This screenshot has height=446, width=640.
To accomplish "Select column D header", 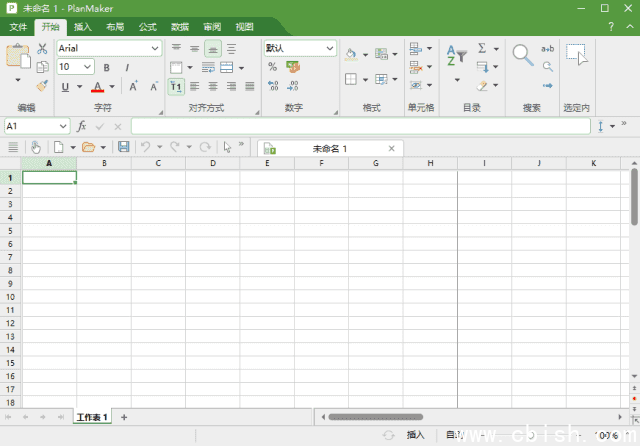I will point(213,163).
